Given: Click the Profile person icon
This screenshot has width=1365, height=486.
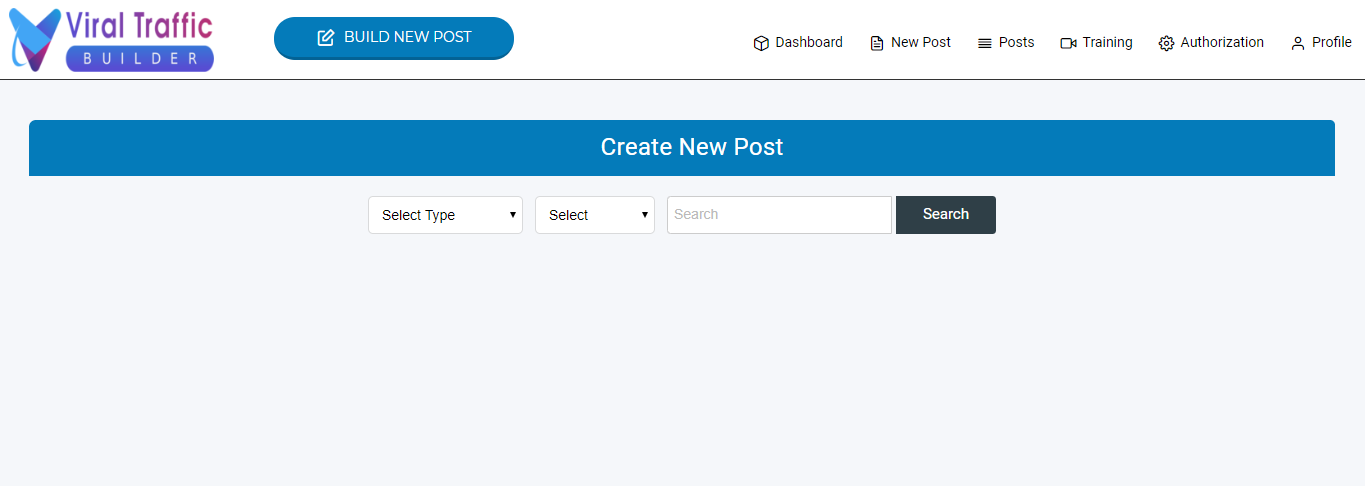Looking at the screenshot, I should tap(1298, 43).
